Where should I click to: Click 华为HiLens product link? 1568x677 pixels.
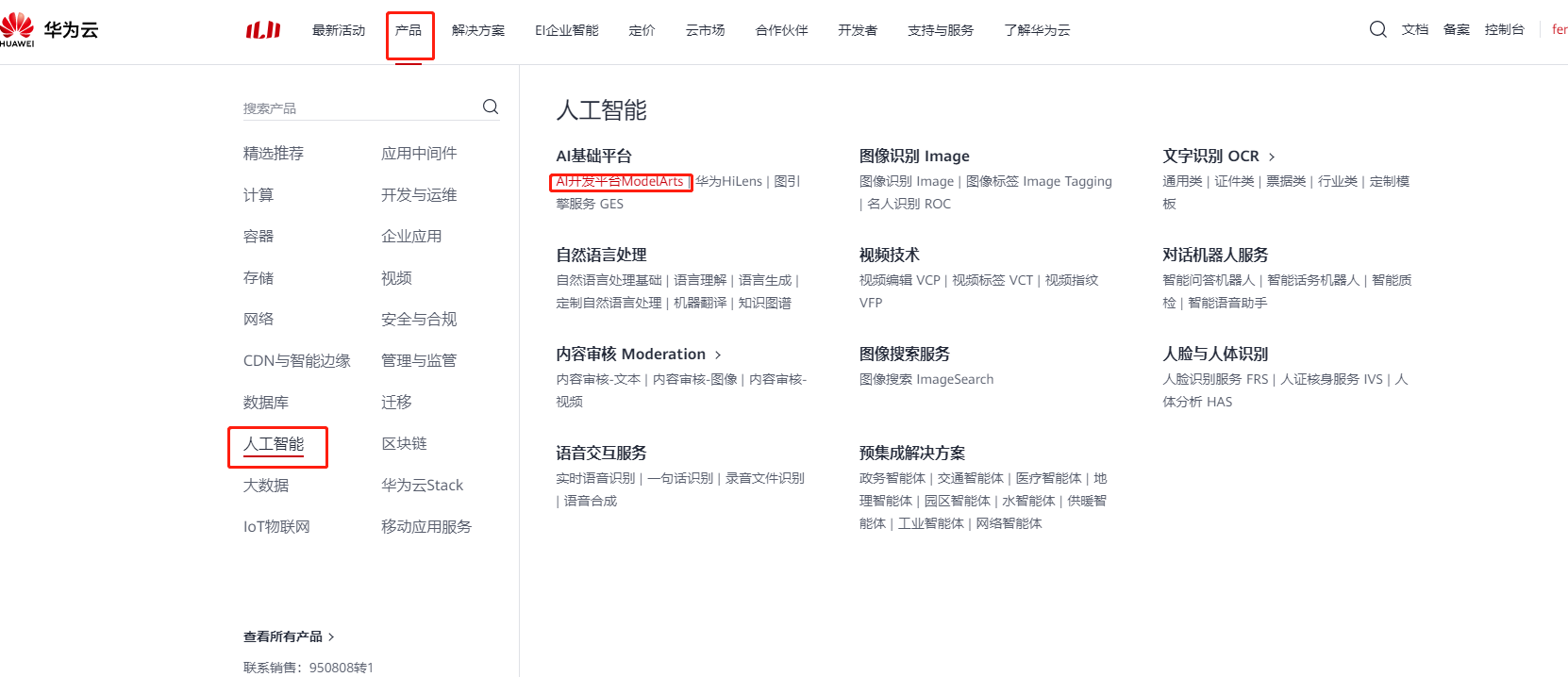(729, 181)
